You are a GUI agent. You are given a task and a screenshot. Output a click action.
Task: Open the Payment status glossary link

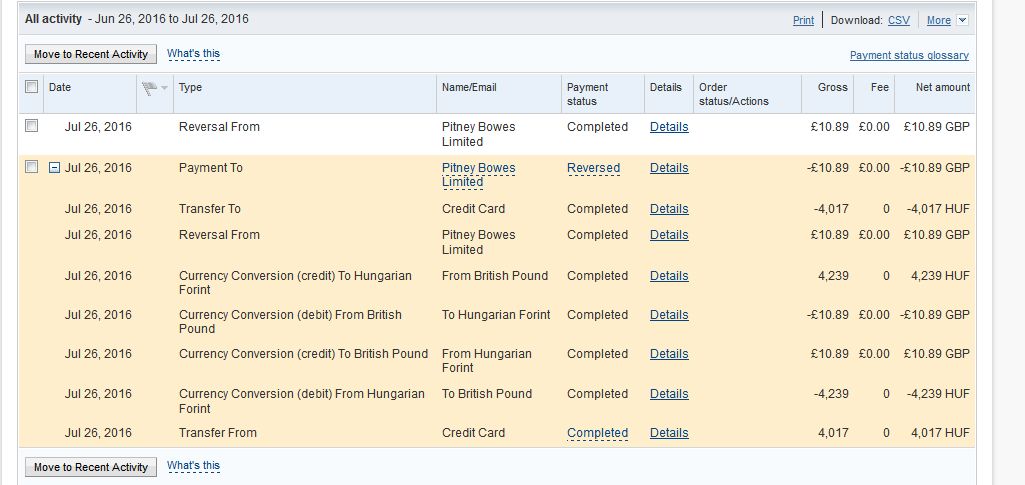click(x=909, y=56)
